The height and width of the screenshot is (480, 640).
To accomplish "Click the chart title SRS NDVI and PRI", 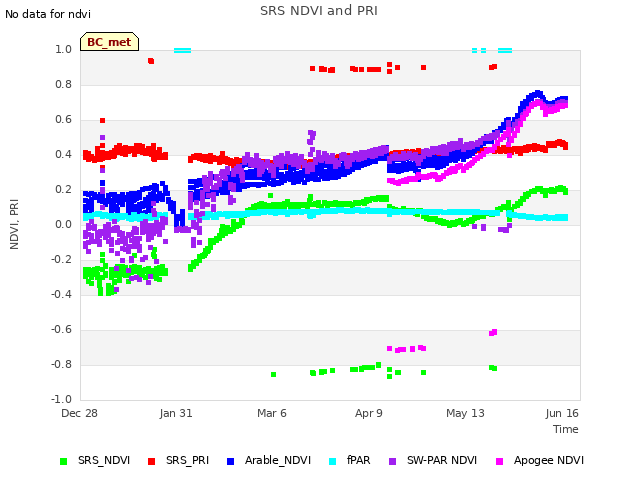I will [319, 11].
